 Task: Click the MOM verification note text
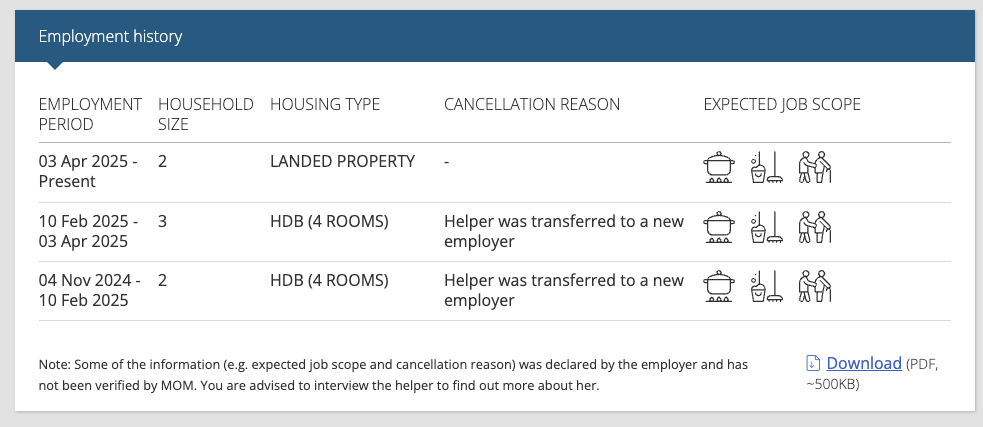[x=393, y=375]
